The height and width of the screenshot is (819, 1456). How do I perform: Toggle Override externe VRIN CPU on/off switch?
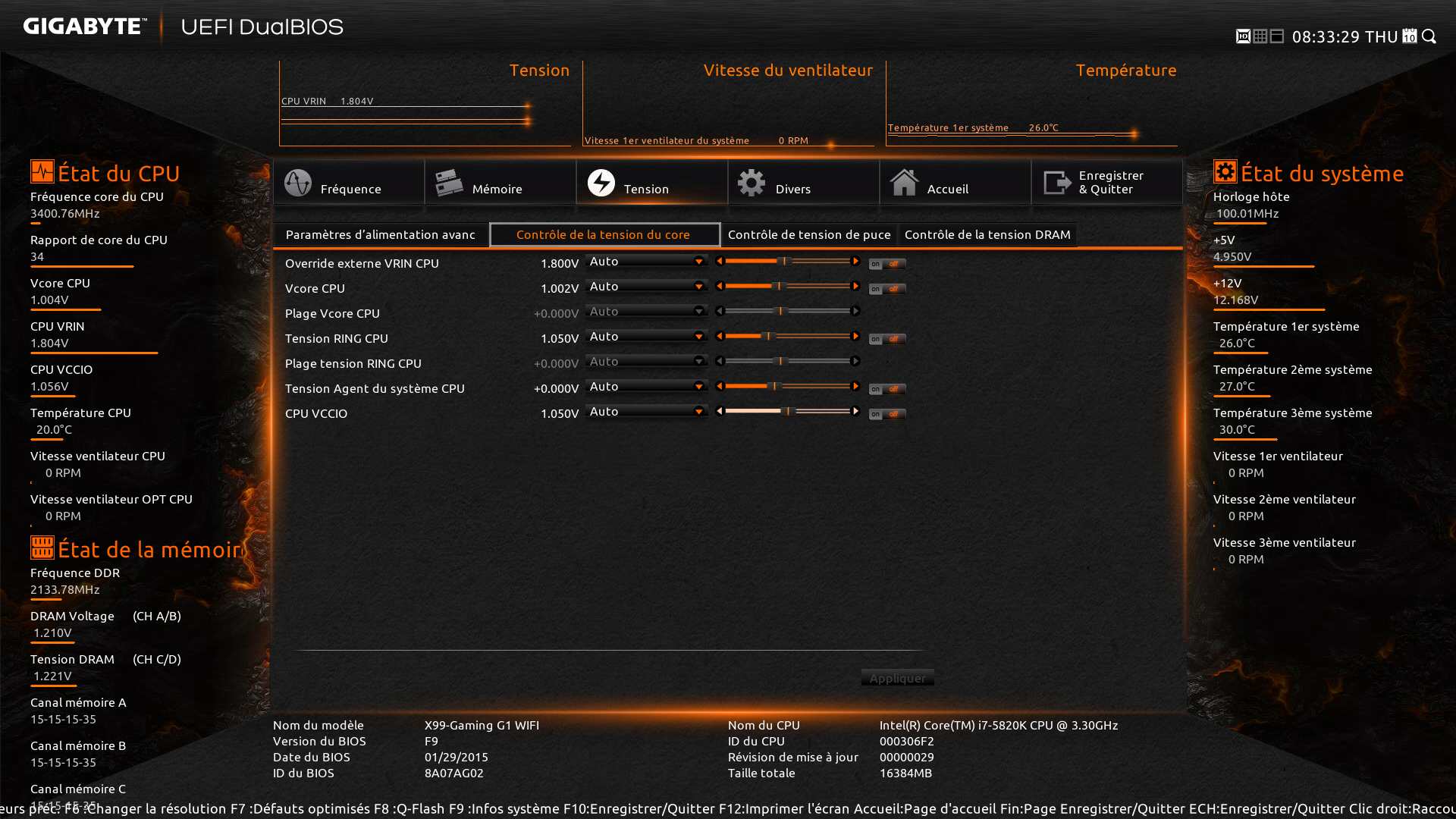click(887, 264)
